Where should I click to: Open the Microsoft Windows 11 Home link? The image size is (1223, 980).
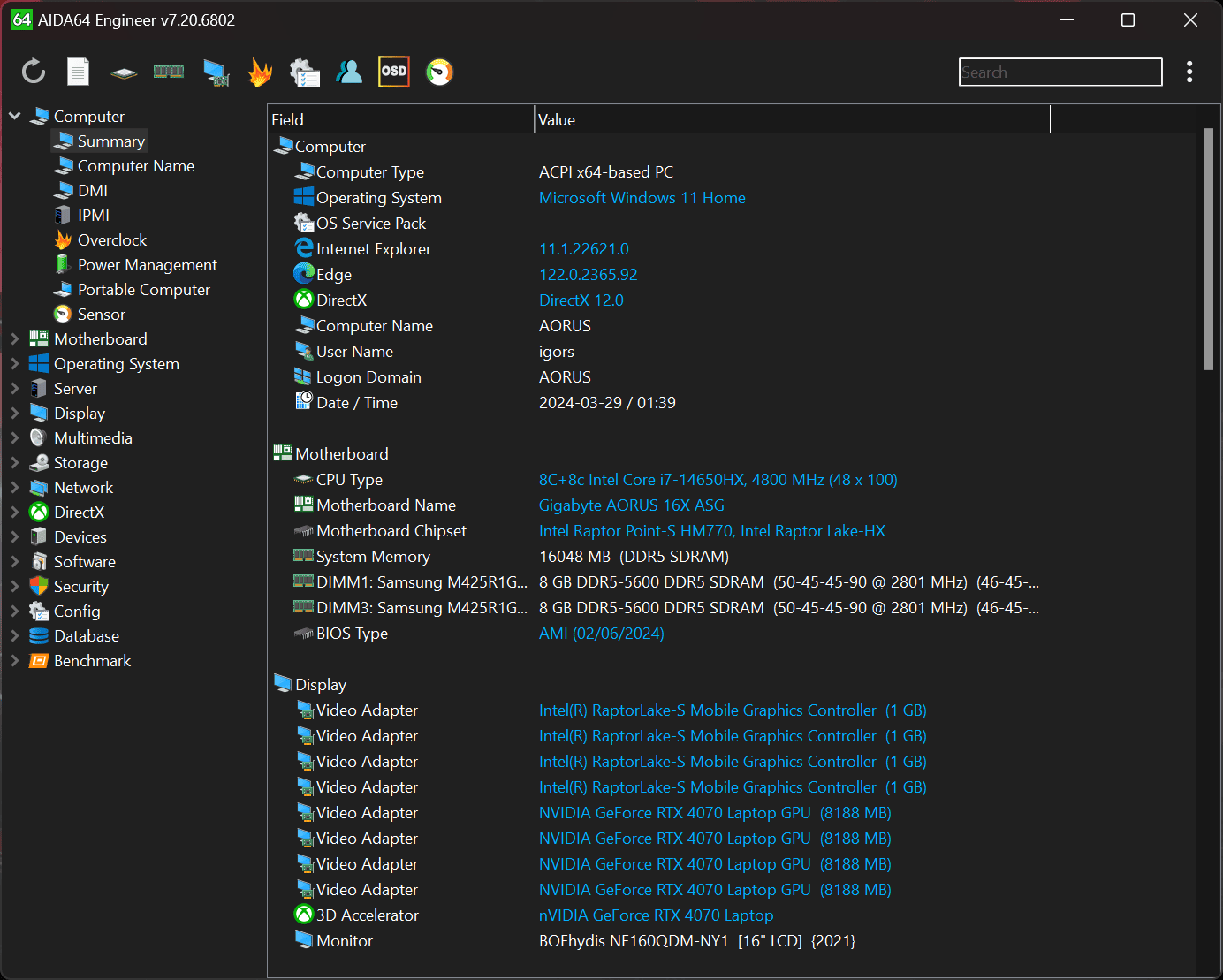coord(642,198)
